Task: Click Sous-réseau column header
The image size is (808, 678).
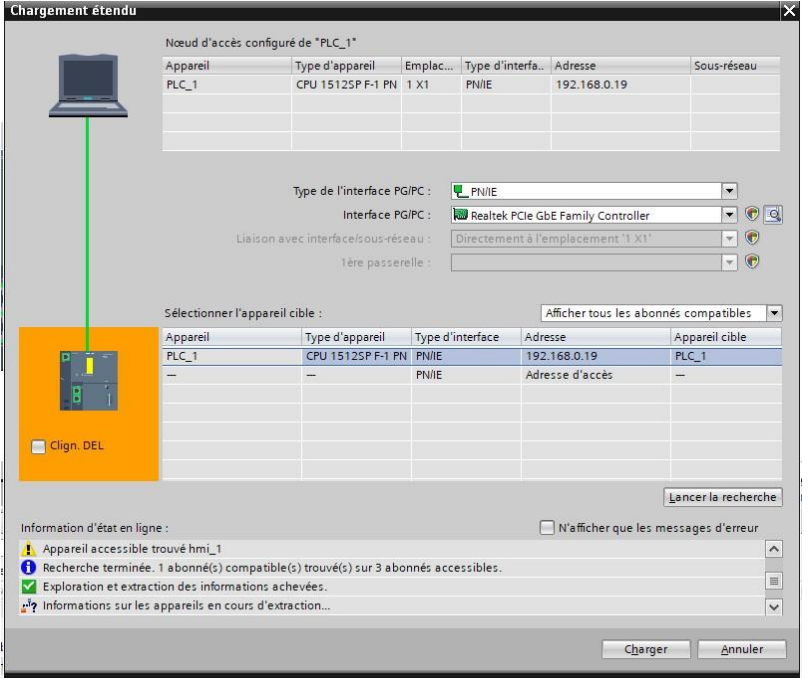Action: (735, 66)
